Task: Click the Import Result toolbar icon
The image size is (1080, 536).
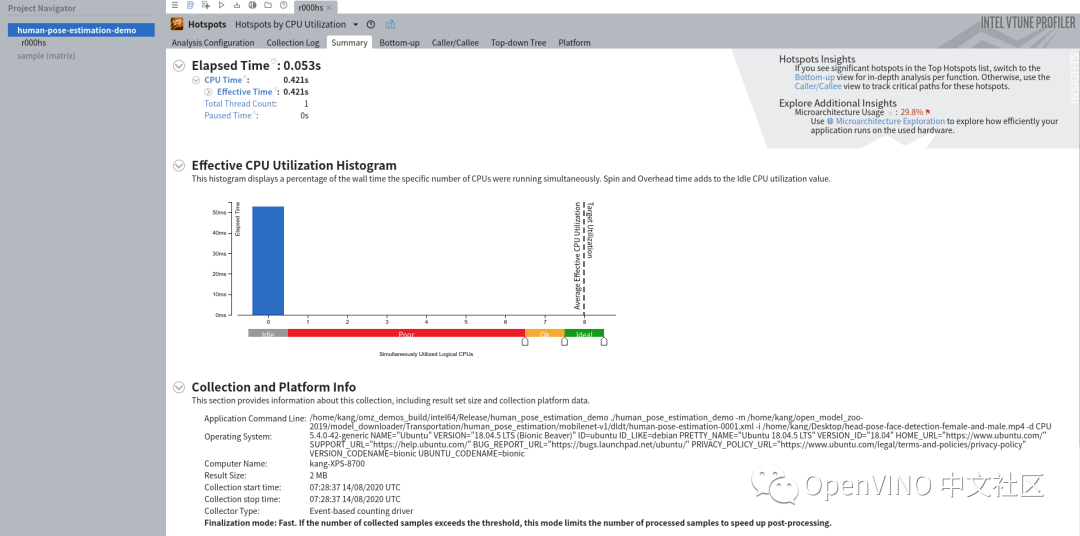Action: coord(237,6)
